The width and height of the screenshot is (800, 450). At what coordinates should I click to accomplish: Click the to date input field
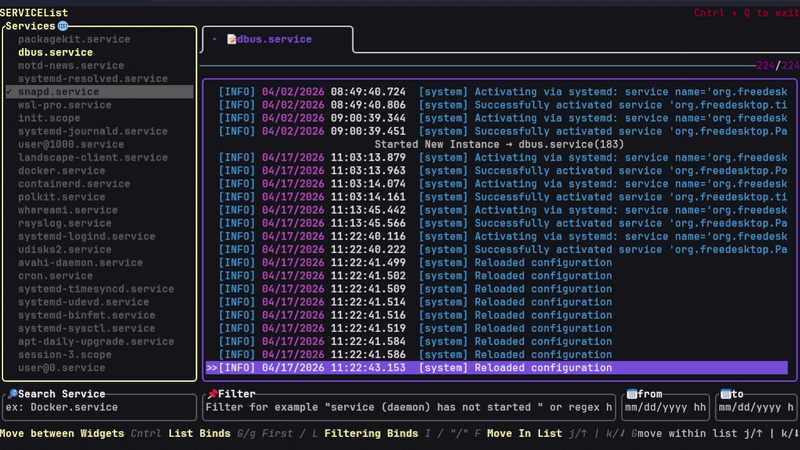pyautogui.click(x=756, y=408)
